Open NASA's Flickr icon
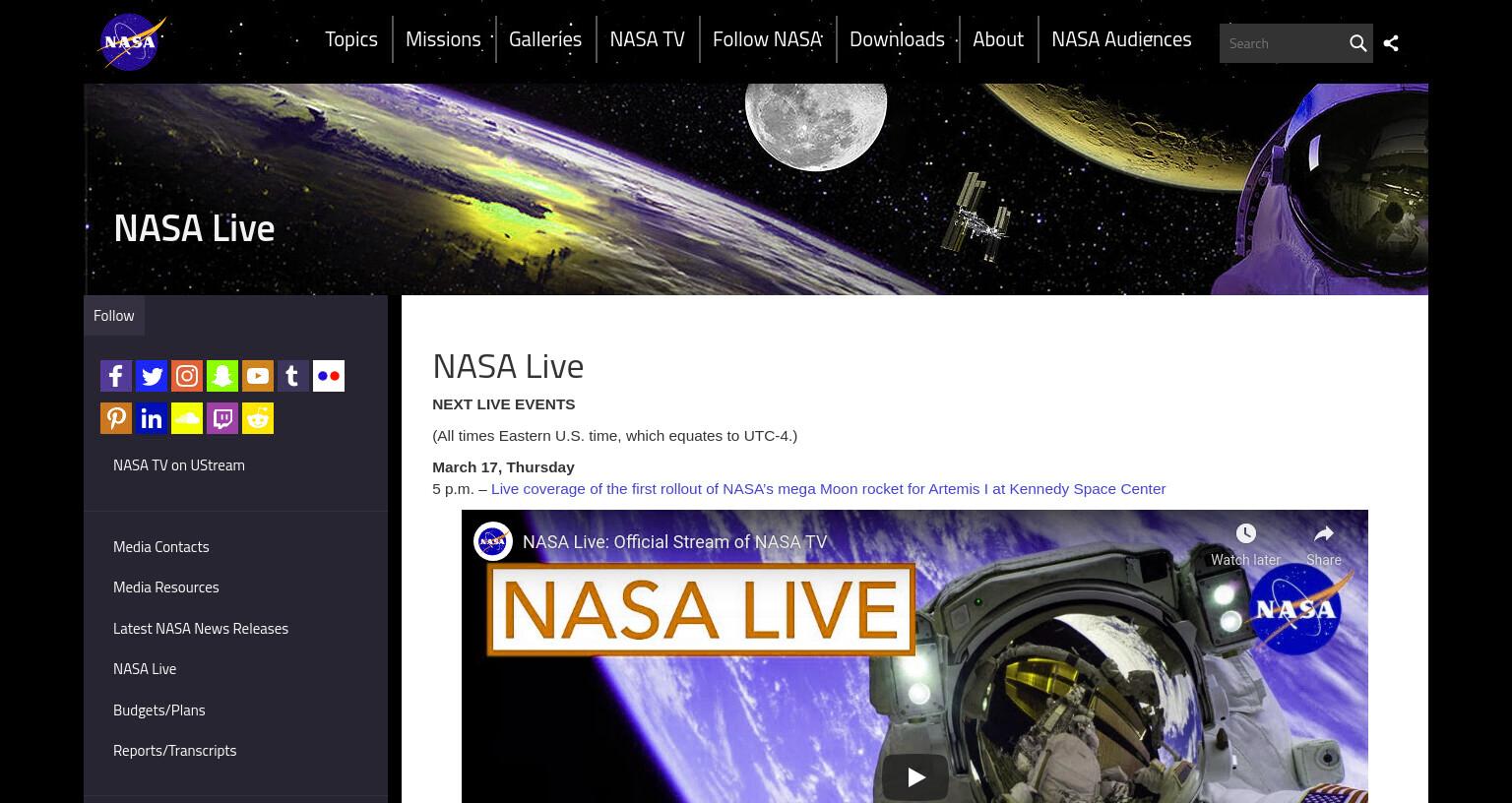1512x803 pixels. pos(329,376)
